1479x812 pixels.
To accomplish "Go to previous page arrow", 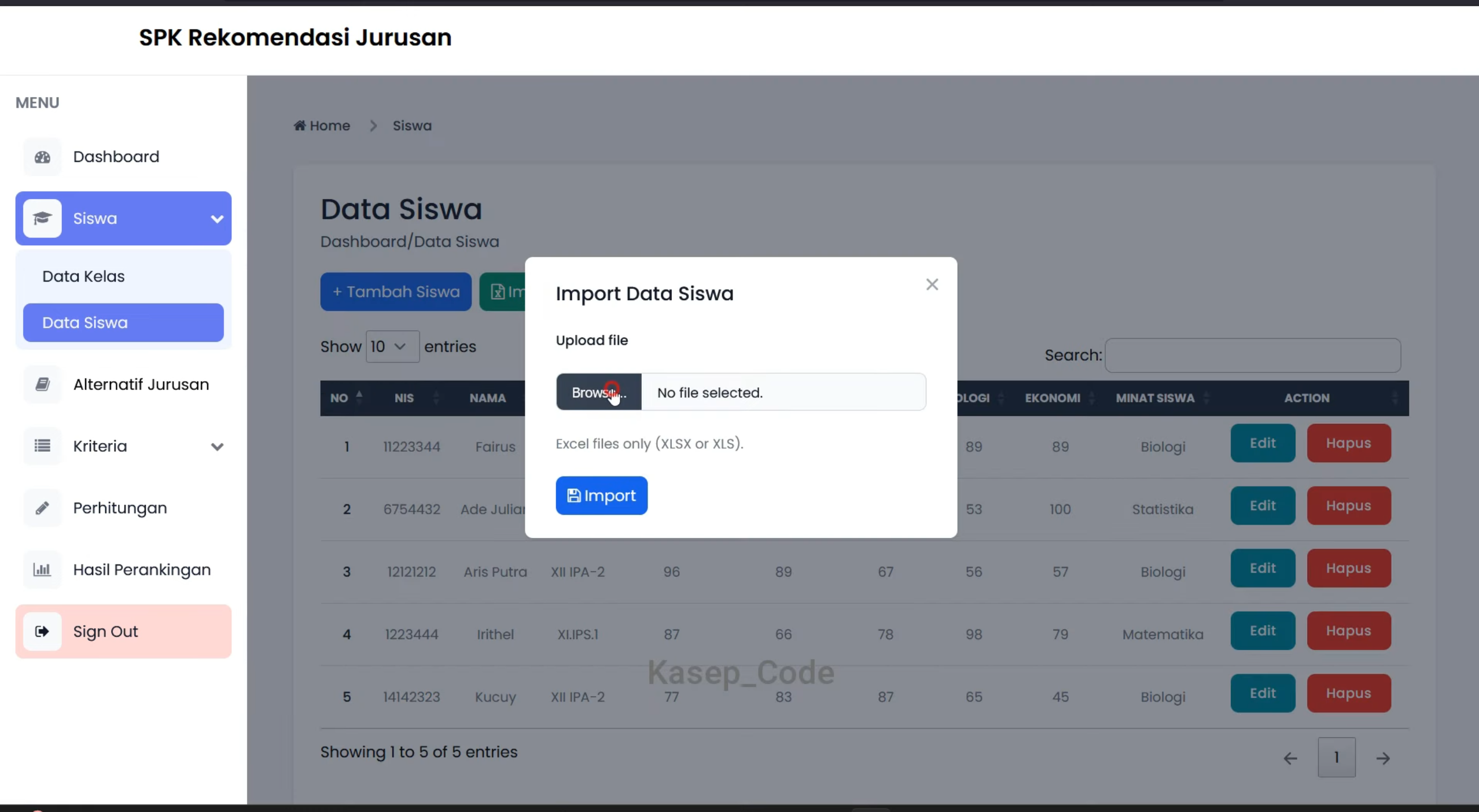I will point(1290,758).
